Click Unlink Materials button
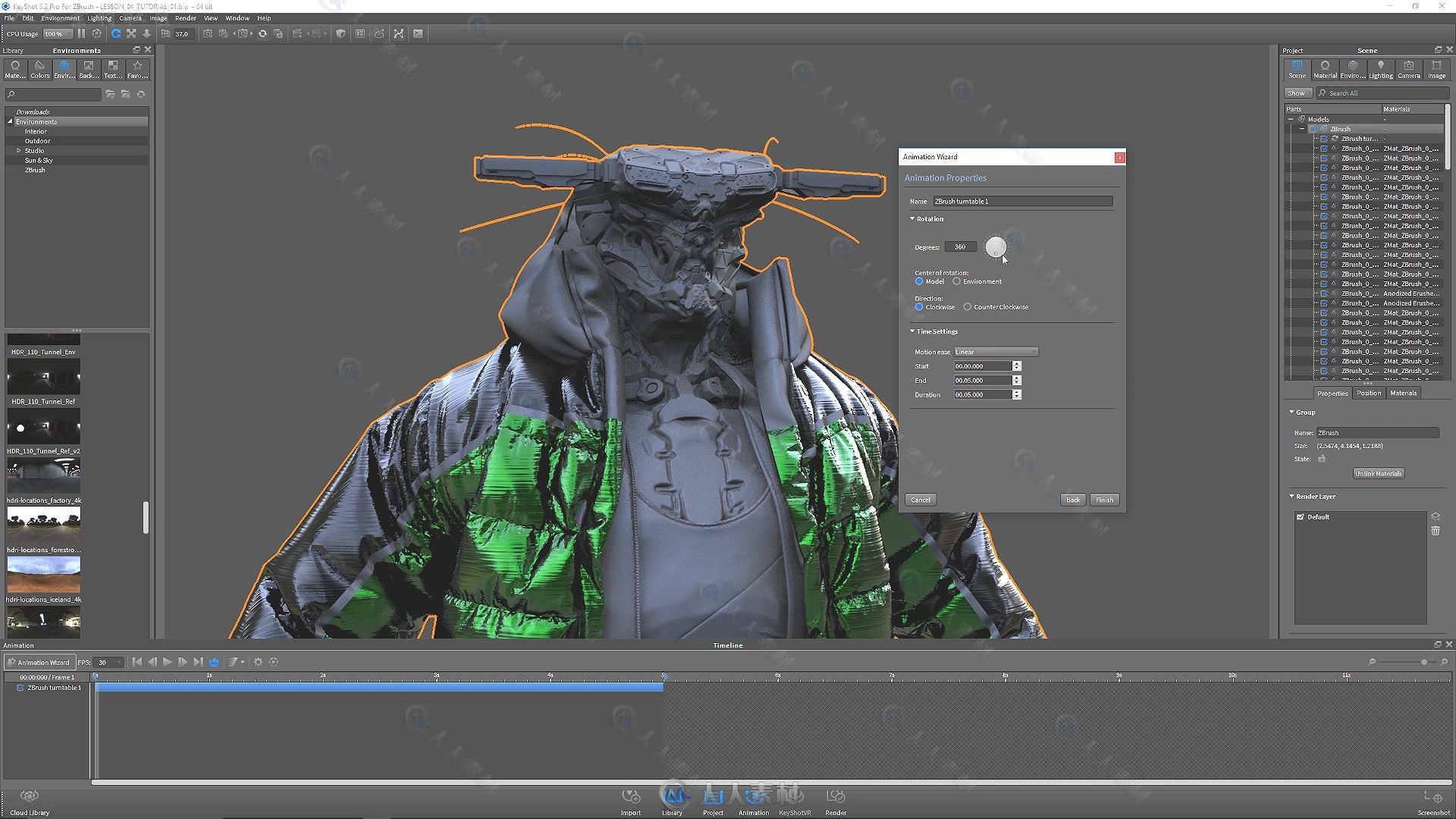The width and height of the screenshot is (1456, 819). (1379, 474)
